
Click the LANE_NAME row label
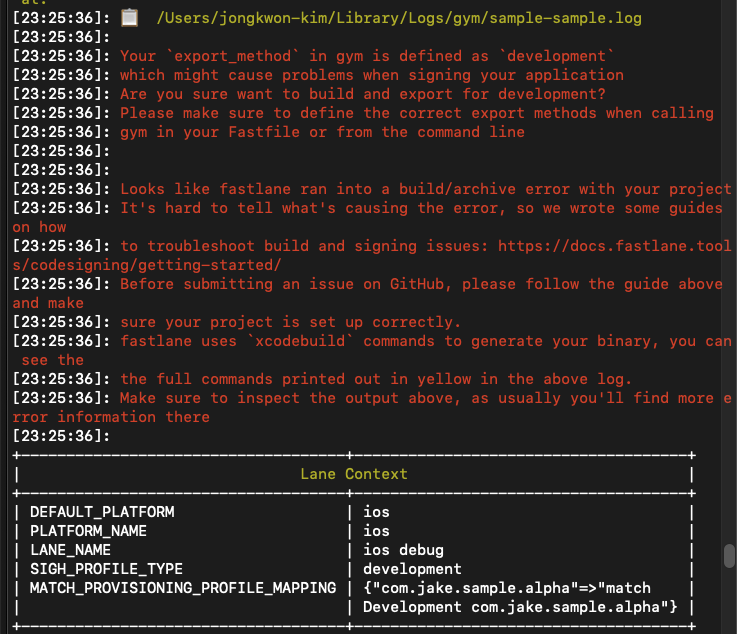point(71,550)
